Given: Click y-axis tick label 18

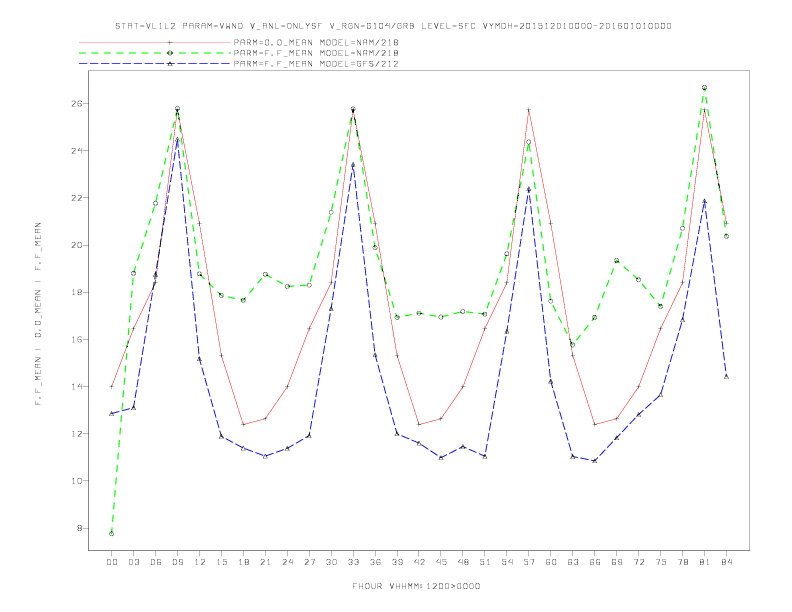Looking at the screenshot, I should (76, 292).
